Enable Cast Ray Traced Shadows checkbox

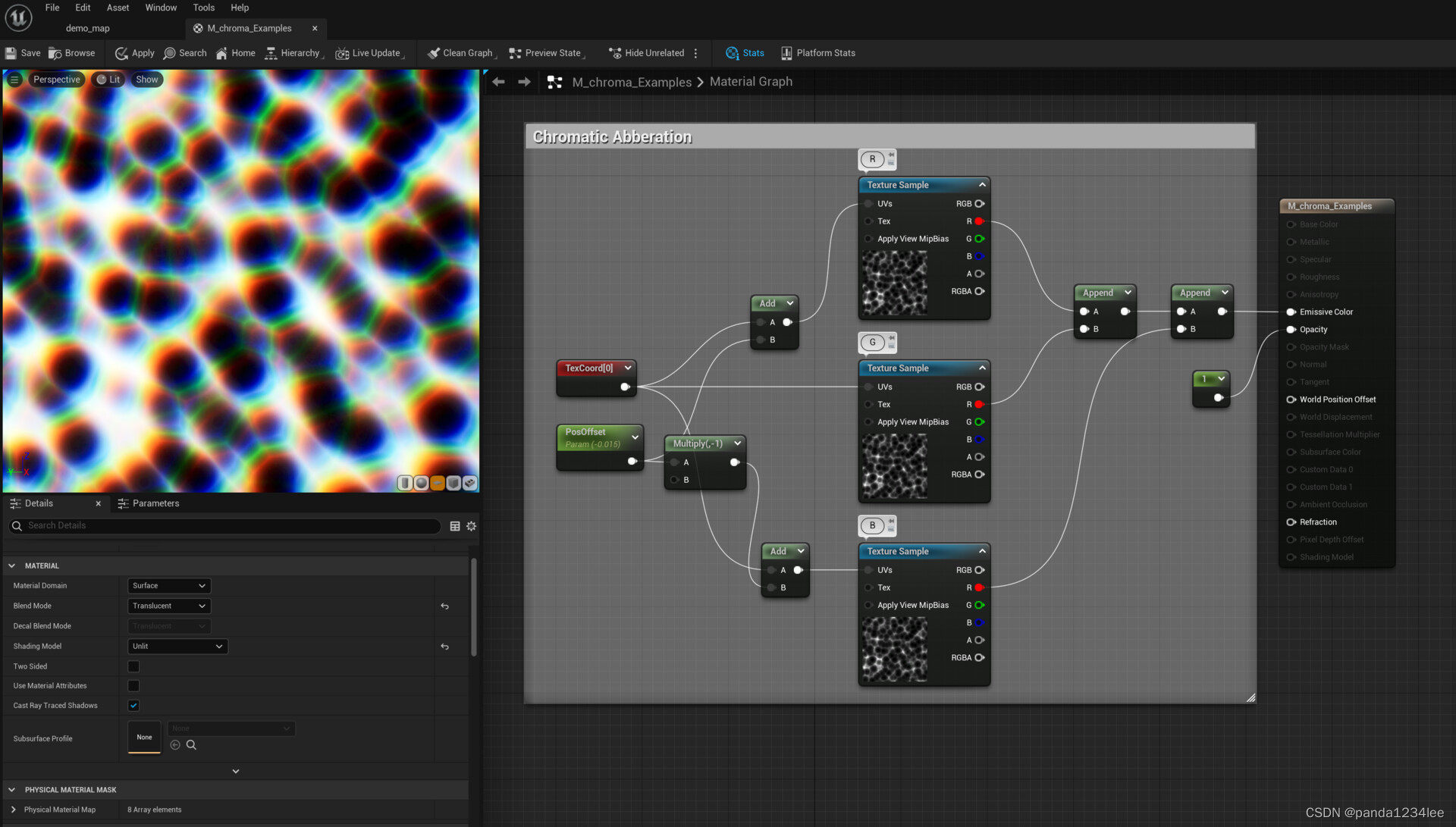(x=134, y=705)
